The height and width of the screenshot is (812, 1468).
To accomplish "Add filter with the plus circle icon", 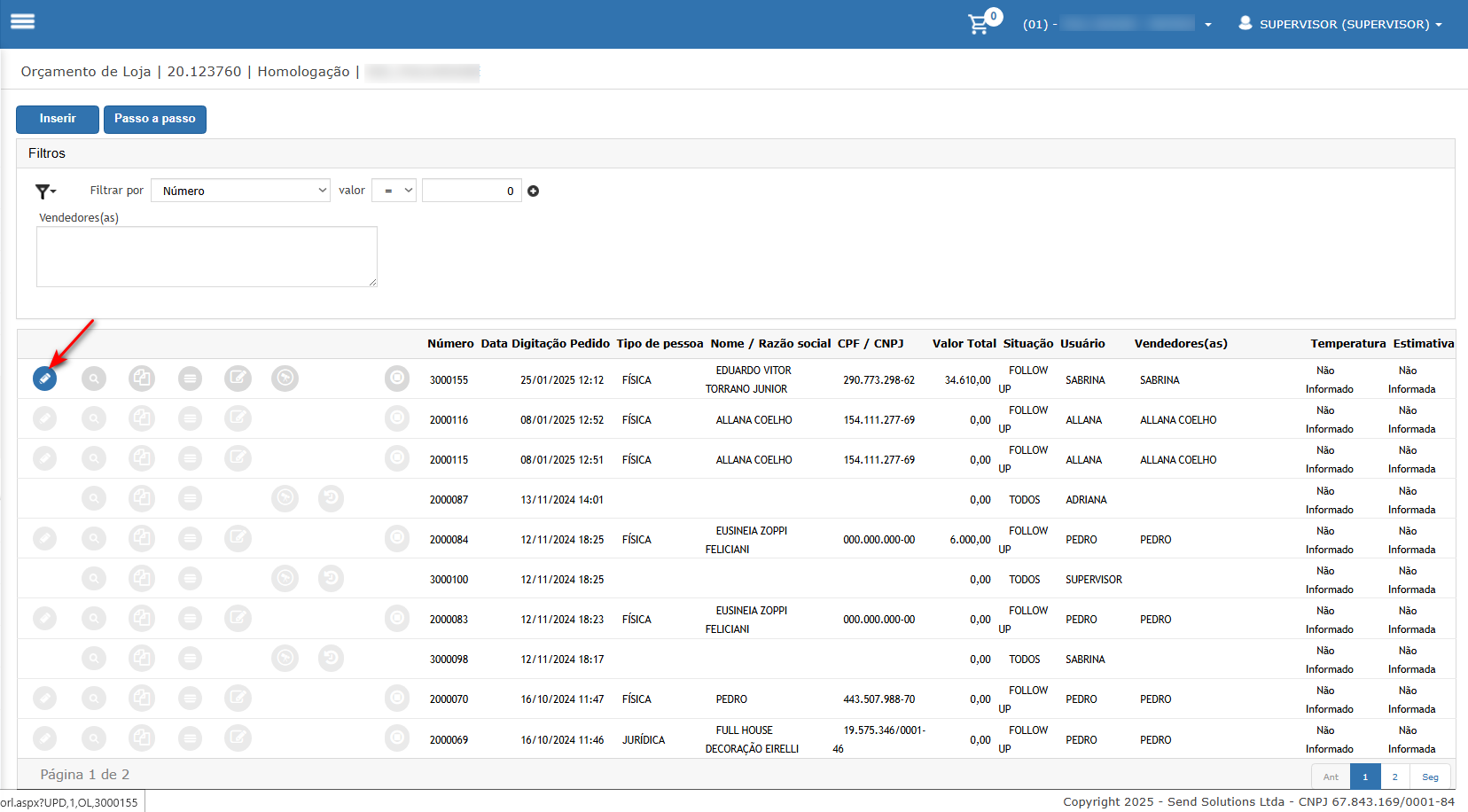I will pyautogui.click(x=534, y=191).
